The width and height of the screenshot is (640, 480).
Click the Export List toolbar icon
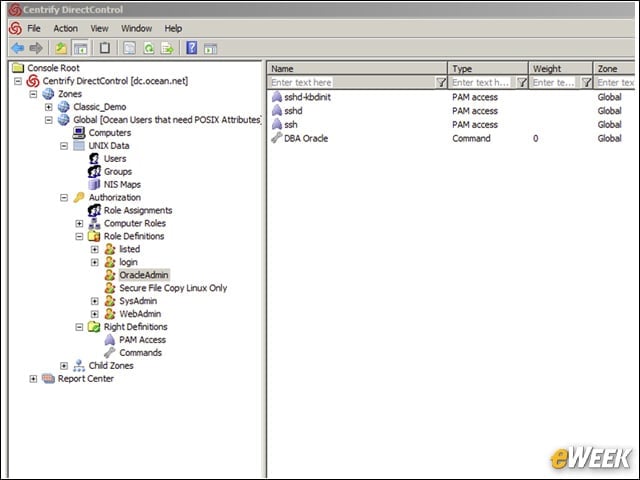click(x=167, y=48)
